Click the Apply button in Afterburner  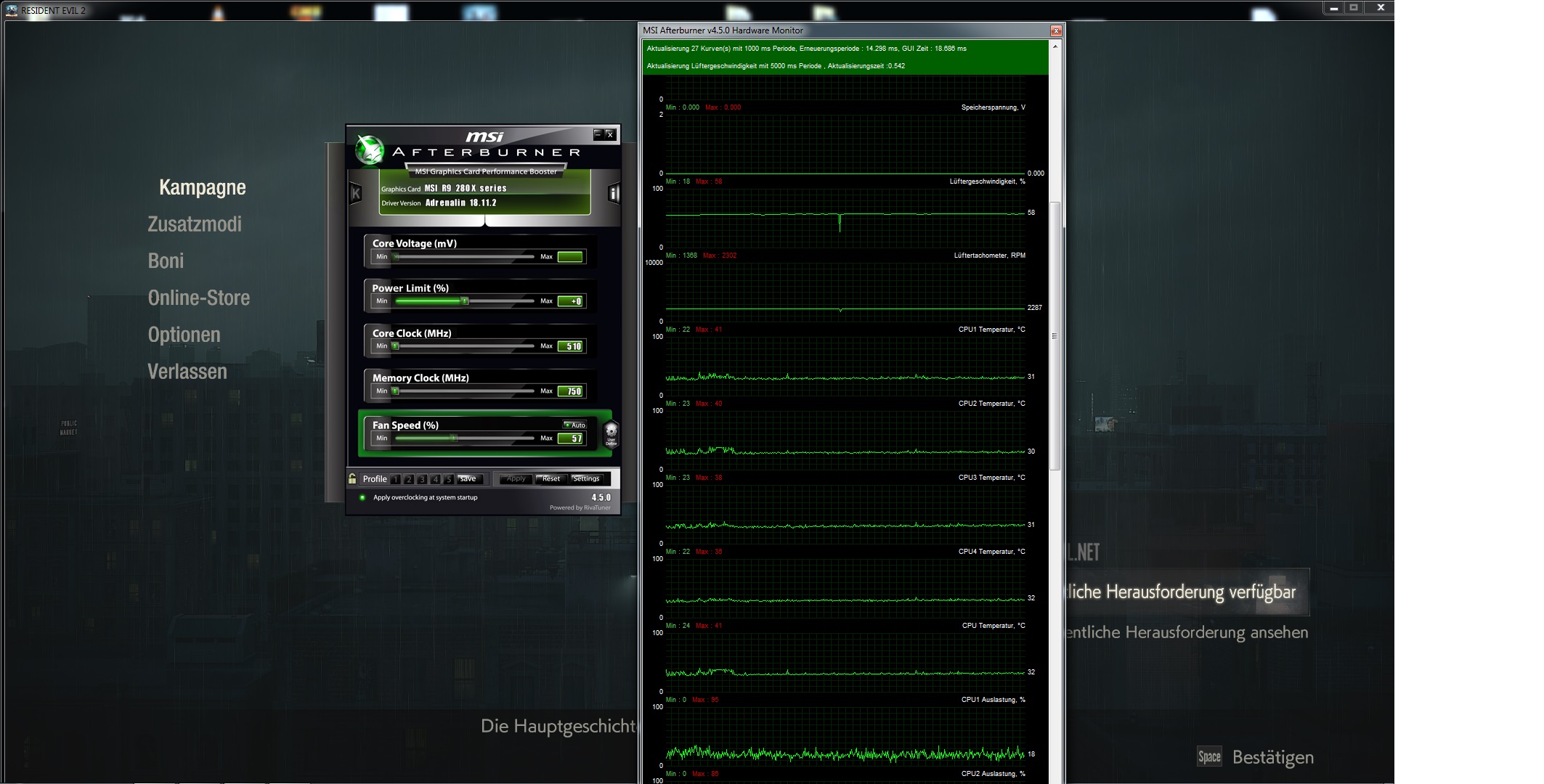516,479
